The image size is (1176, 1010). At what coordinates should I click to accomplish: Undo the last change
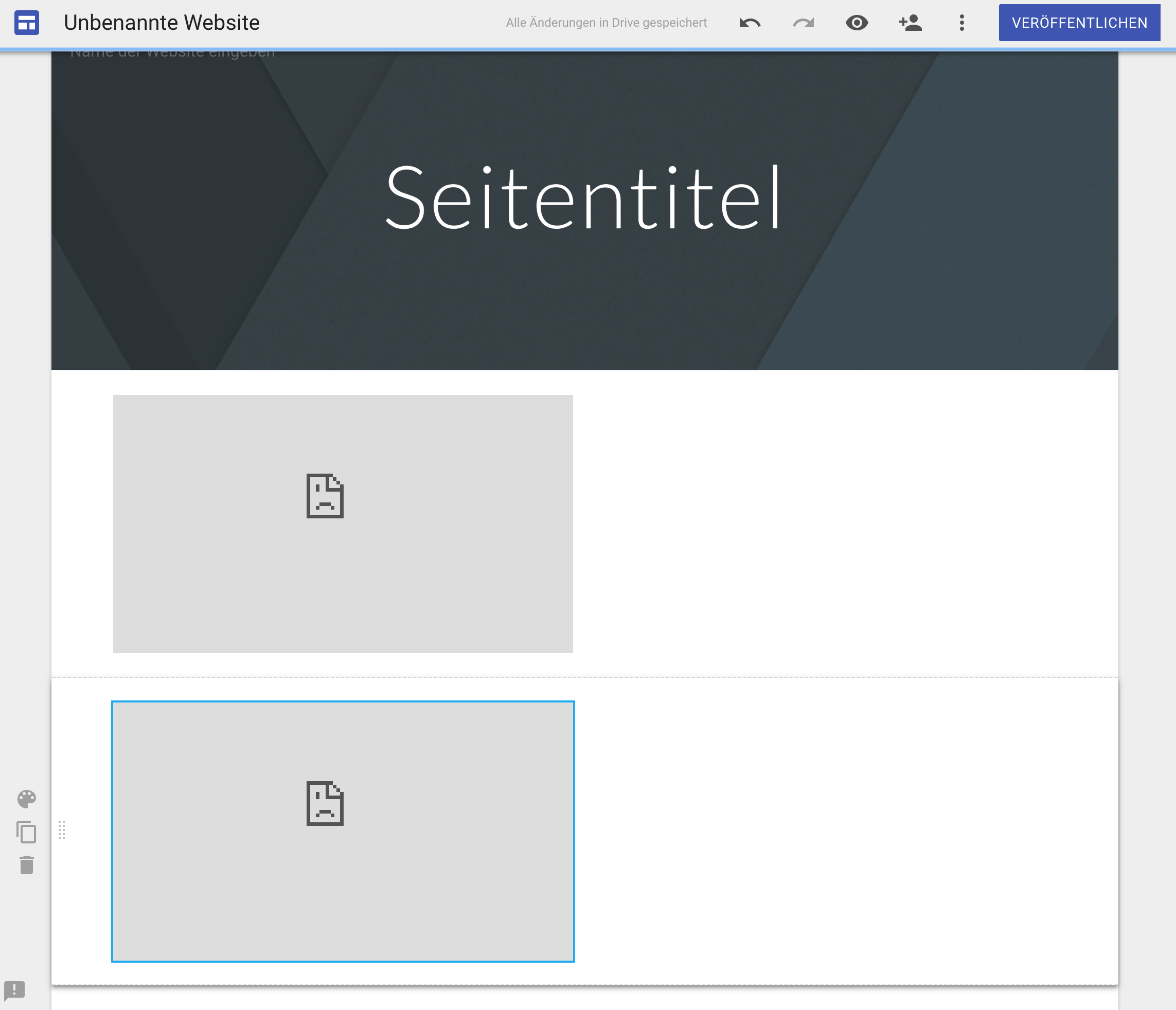750,23
